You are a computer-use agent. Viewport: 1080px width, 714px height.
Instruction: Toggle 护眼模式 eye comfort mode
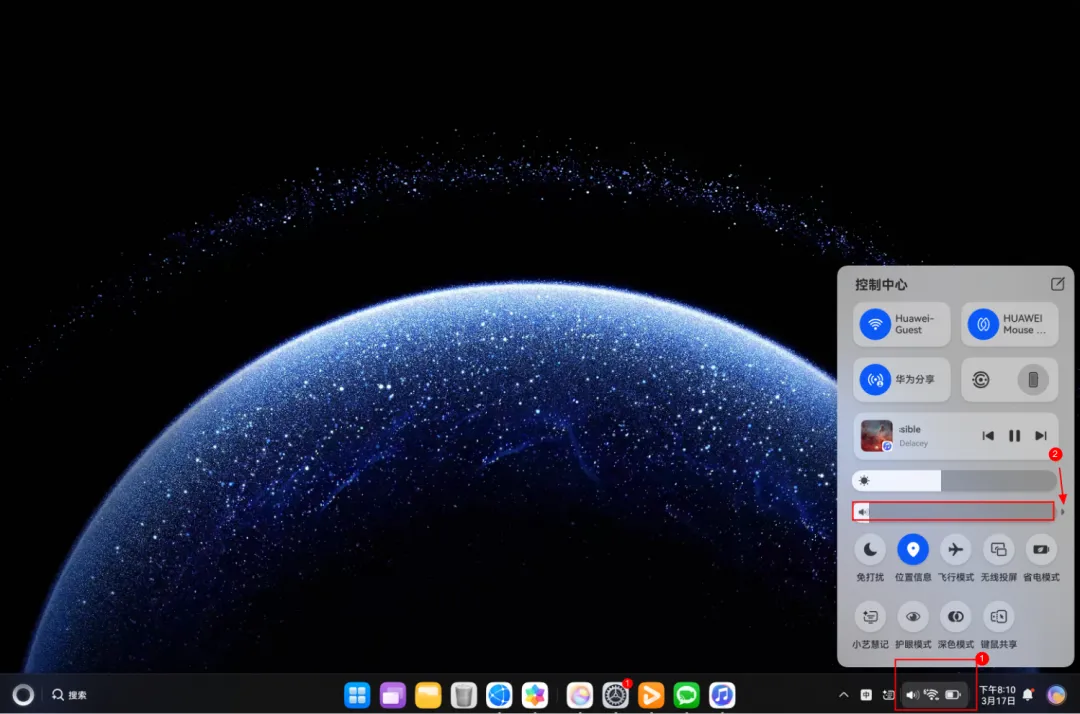click(x=913, y=616)
